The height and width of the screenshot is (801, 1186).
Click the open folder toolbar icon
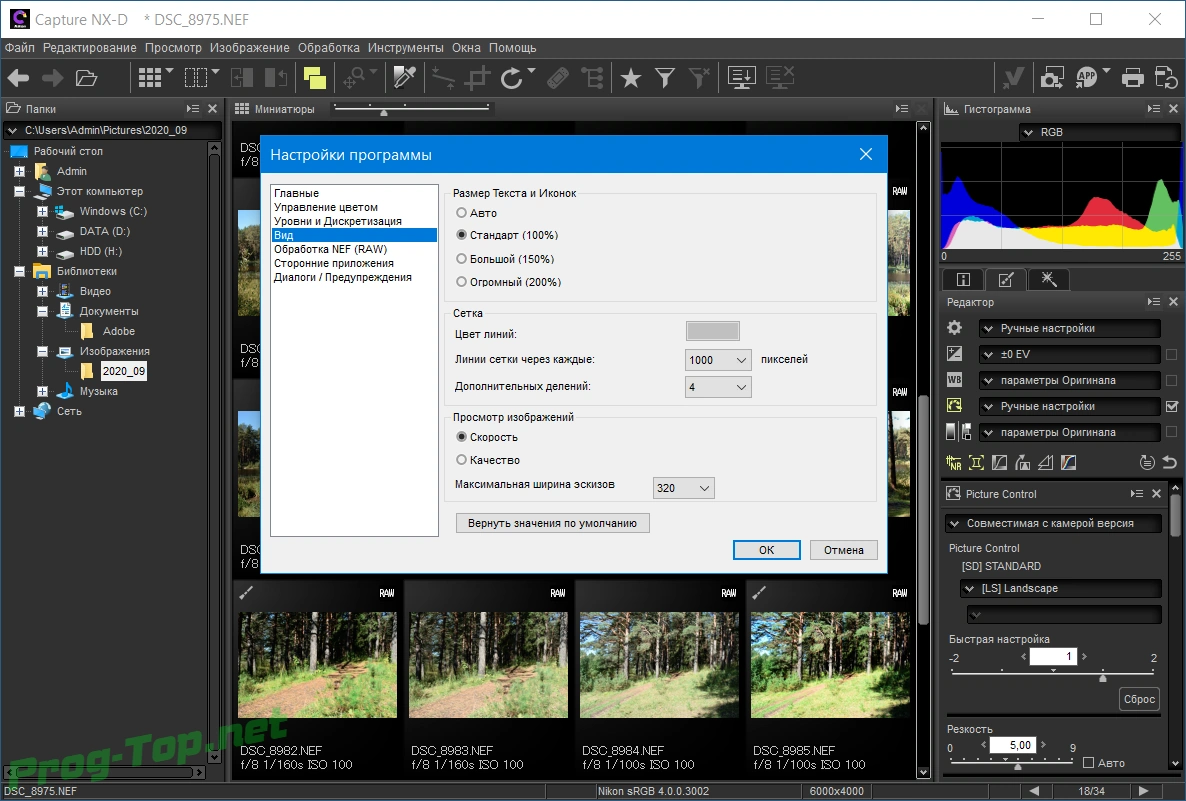(86, 78)
